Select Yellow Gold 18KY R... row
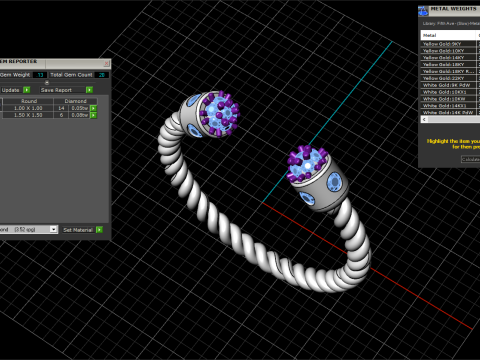The width and height of the screenshot is (480, 360). (449, 71)
